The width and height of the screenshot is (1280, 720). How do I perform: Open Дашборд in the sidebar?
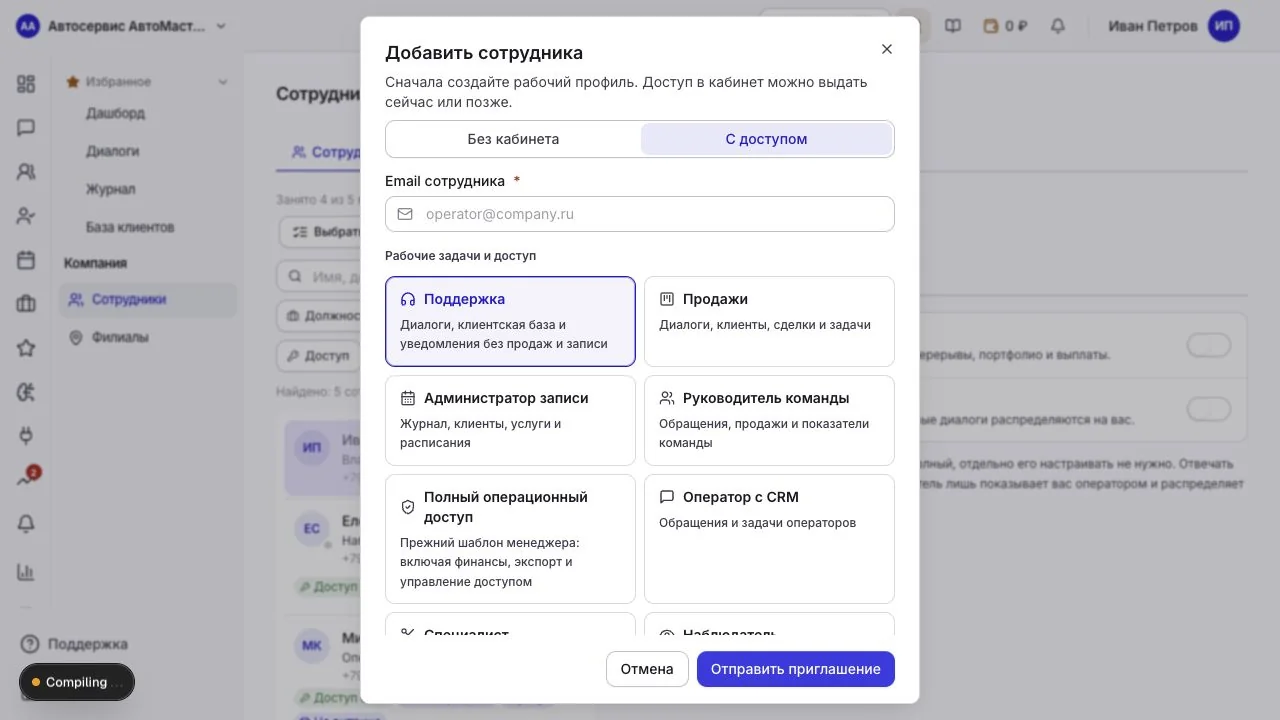pos(115,113)
